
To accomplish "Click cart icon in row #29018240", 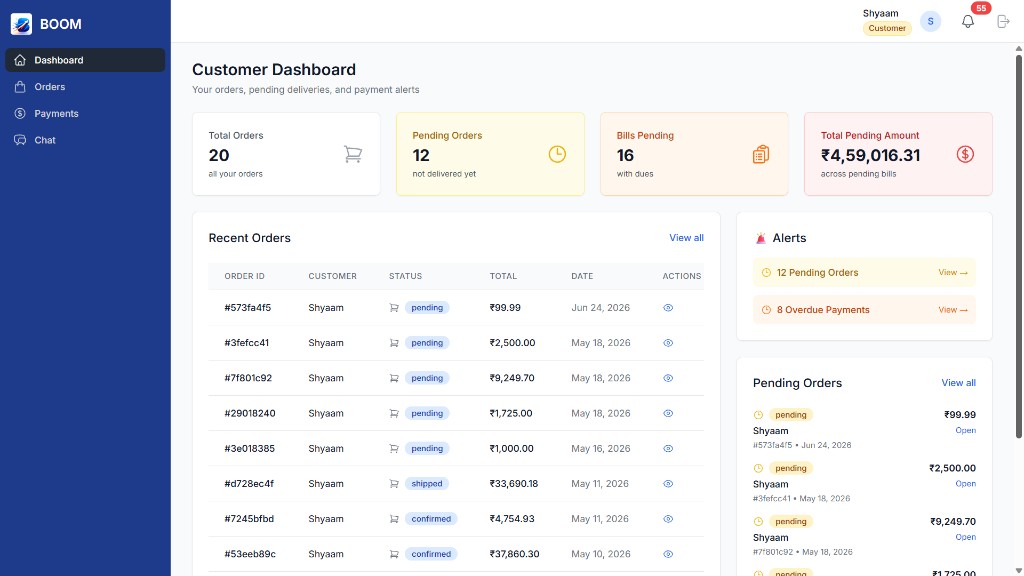I will tap(394, 413).
